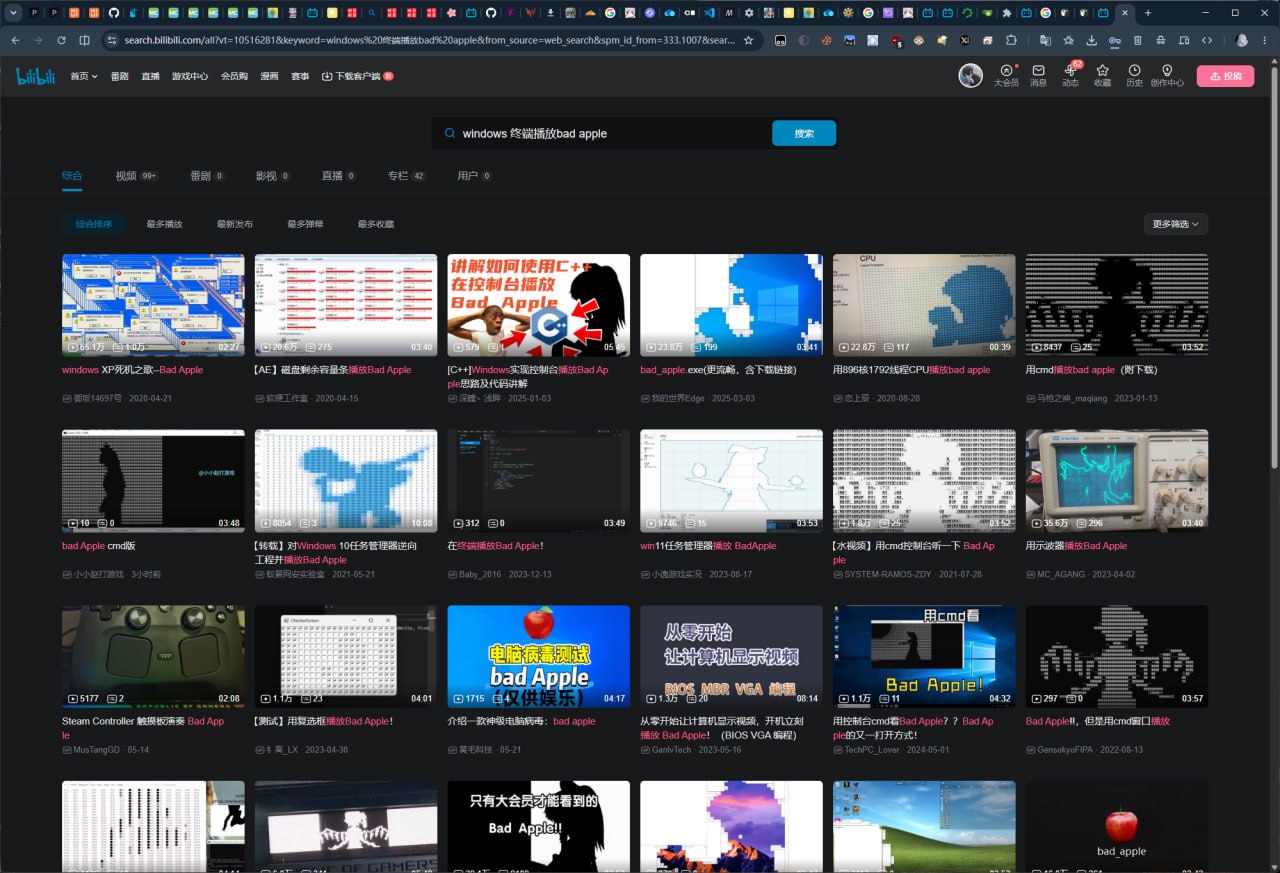Click the translate page toolbar icon
Viewport: 1280px width, 873px height.
tap(1045, 40)
